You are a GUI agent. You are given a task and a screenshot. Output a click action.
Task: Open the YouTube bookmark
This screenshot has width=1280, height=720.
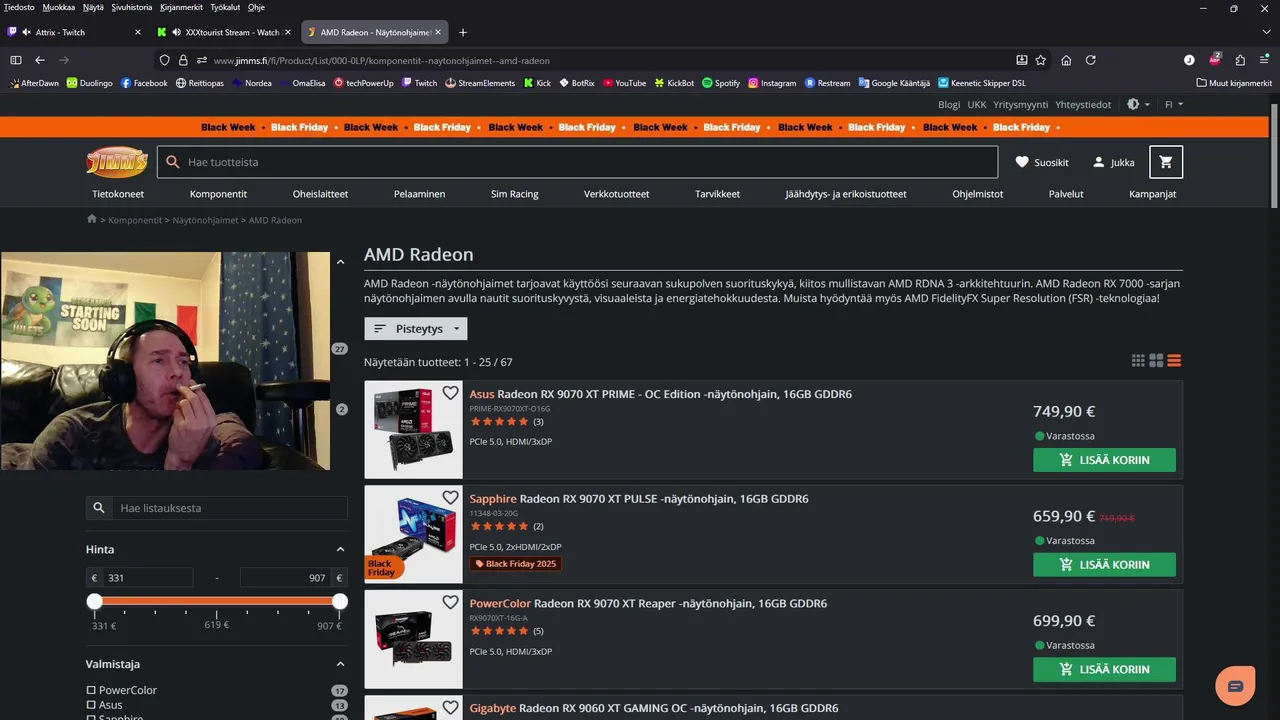click(624, 83)
